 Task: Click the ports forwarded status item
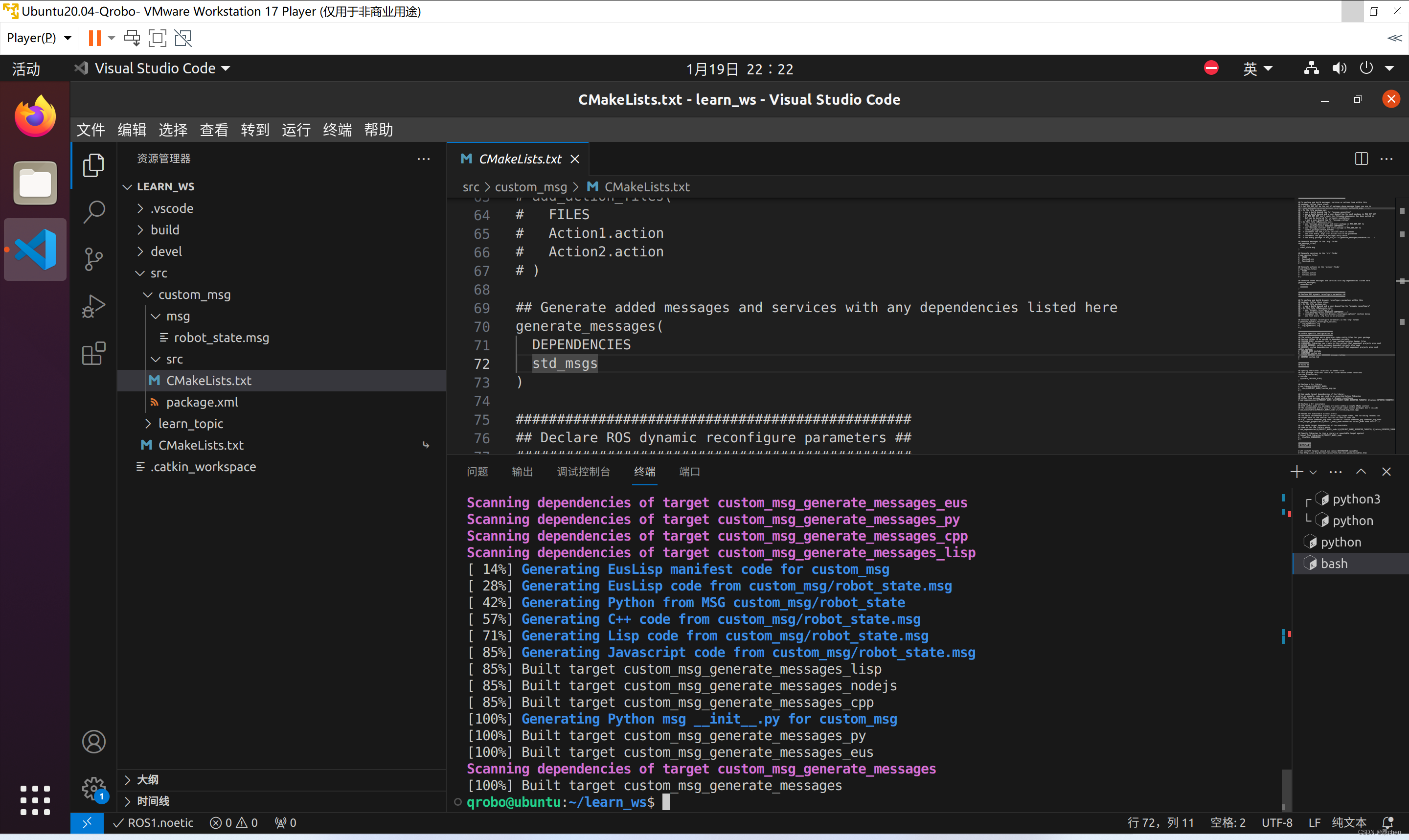click(286, 822)
